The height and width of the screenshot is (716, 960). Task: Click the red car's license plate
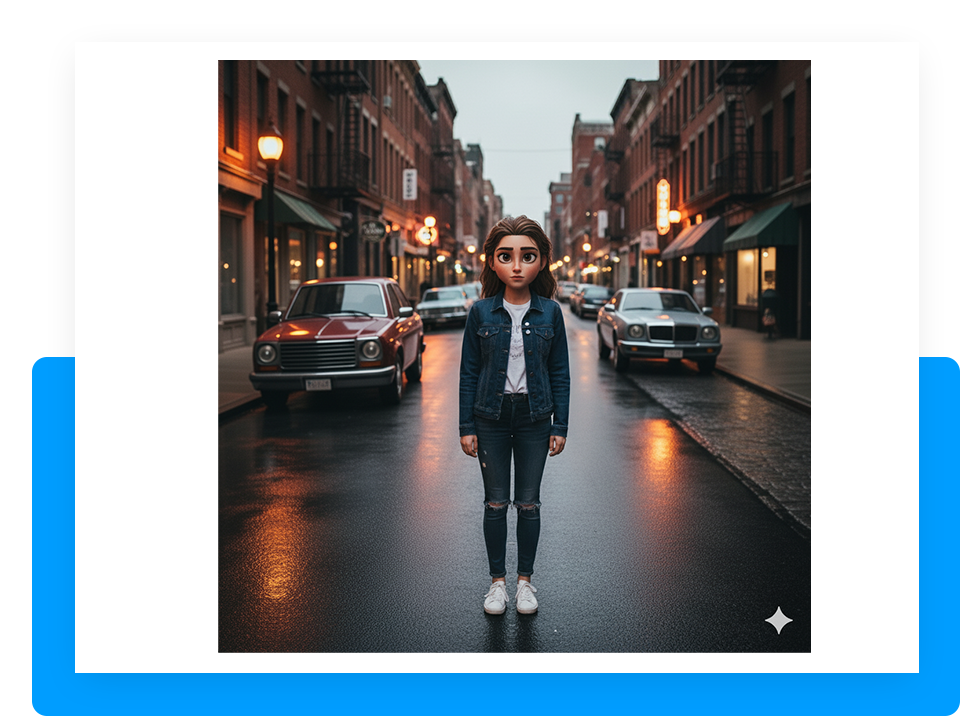(318, 384)
